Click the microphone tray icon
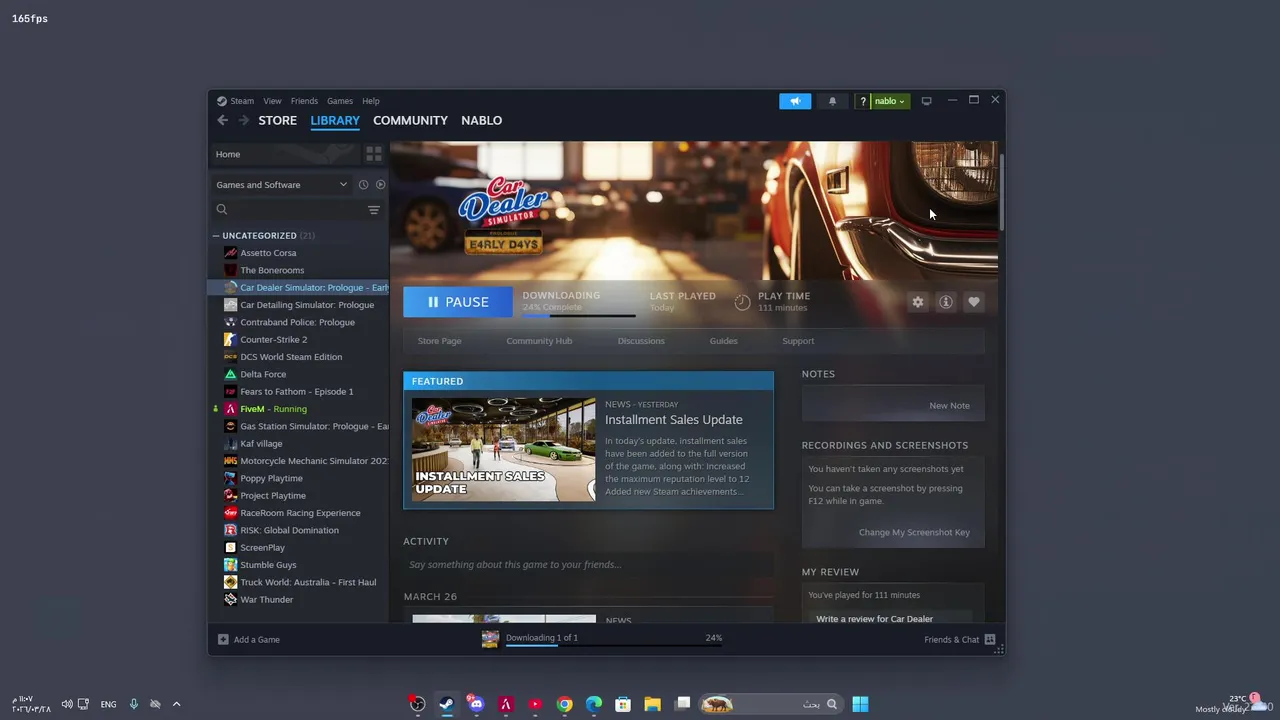The width and height of the screenshot is (1280, 720). pyautogui.click(x=133, y=704)
